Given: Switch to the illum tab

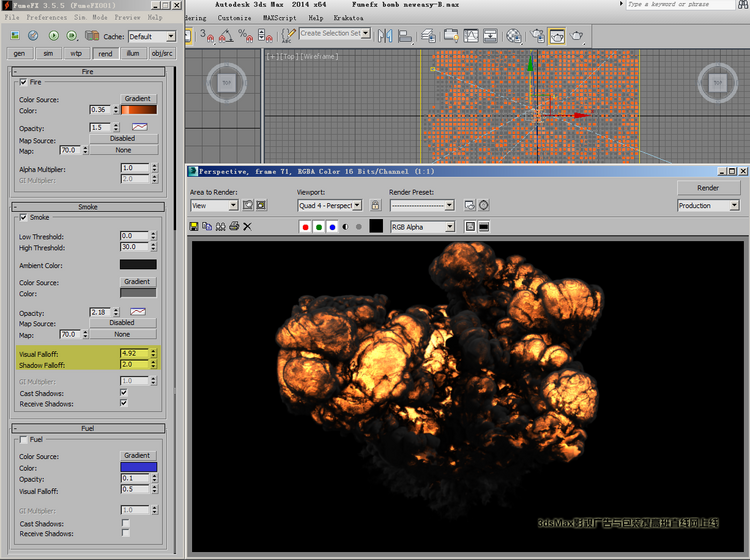Looking at the screenshot, I should point(133,53).
